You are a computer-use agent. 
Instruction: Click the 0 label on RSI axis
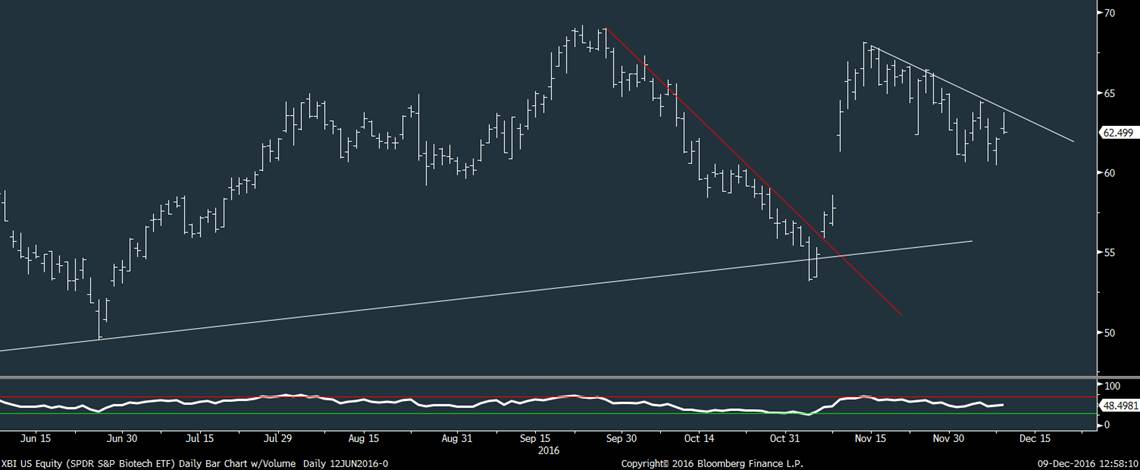coord(1107,425)
